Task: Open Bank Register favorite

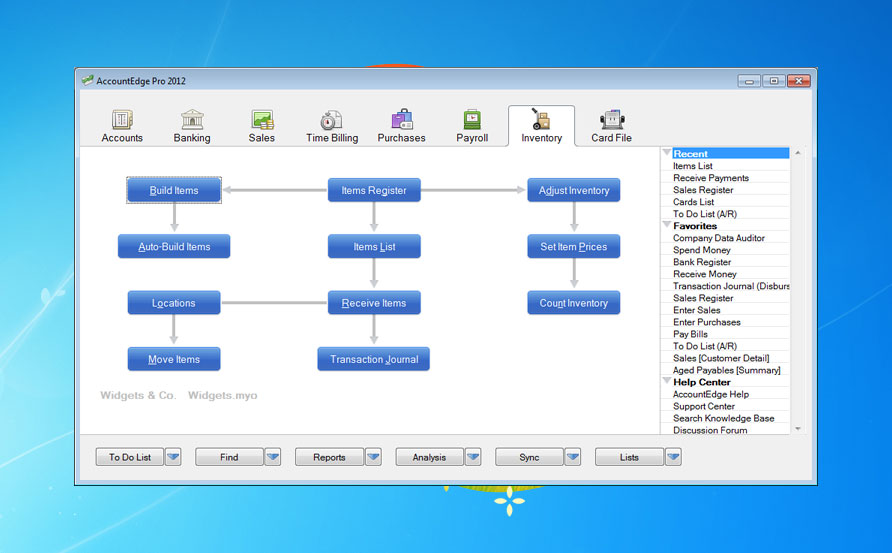Action: (x=702, y=262)
